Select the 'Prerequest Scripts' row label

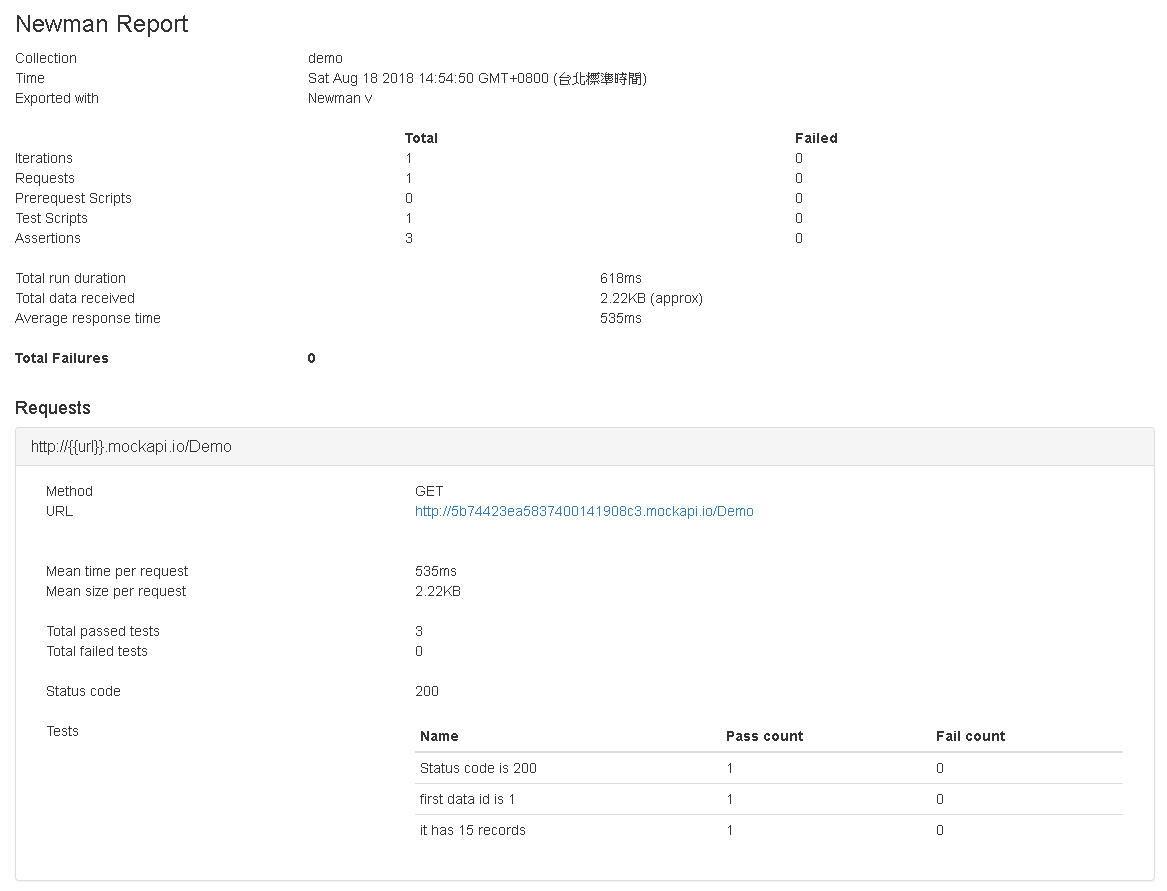point(73,198)
